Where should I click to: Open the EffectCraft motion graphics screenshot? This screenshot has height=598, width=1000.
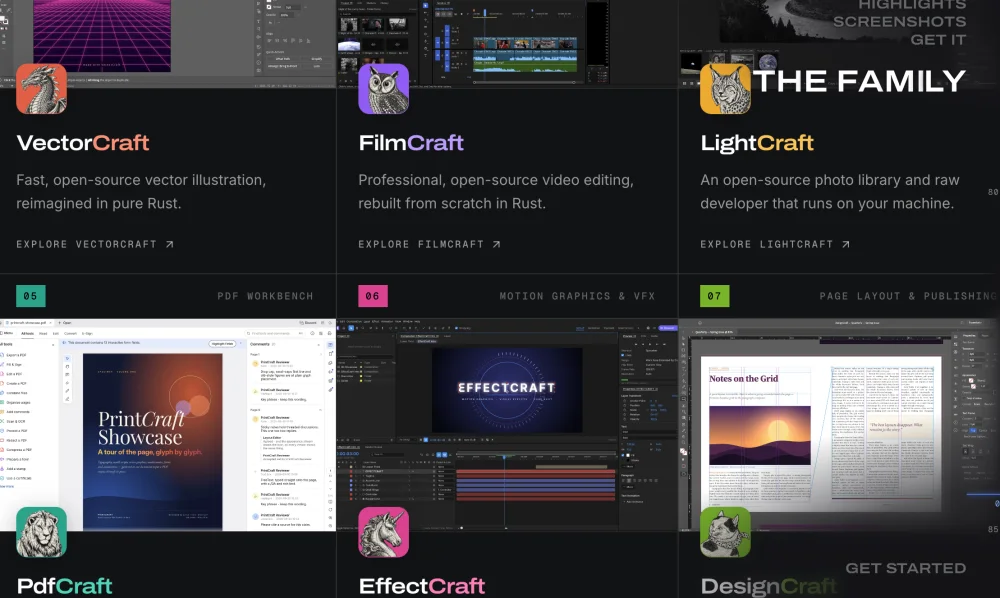[x=507, y=425]
